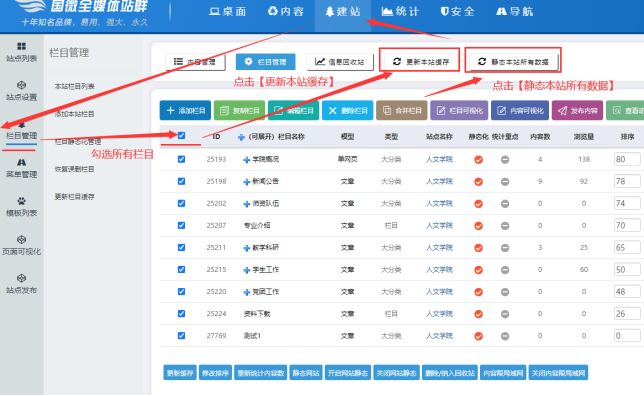Open the 安全 top navigation menu
644x396 pixels.
[457, 12]
